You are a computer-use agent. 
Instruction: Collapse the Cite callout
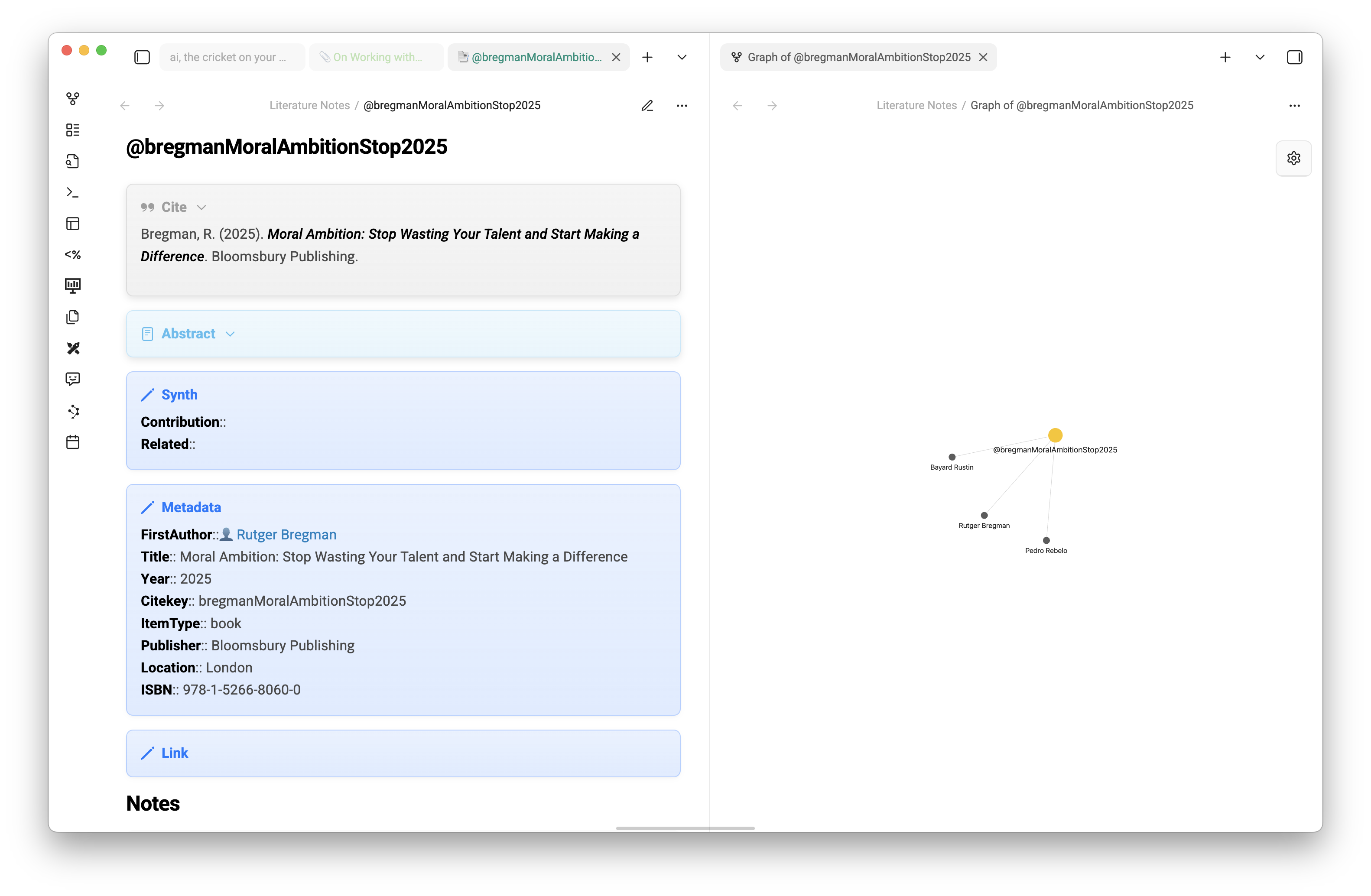coord(201,207)
